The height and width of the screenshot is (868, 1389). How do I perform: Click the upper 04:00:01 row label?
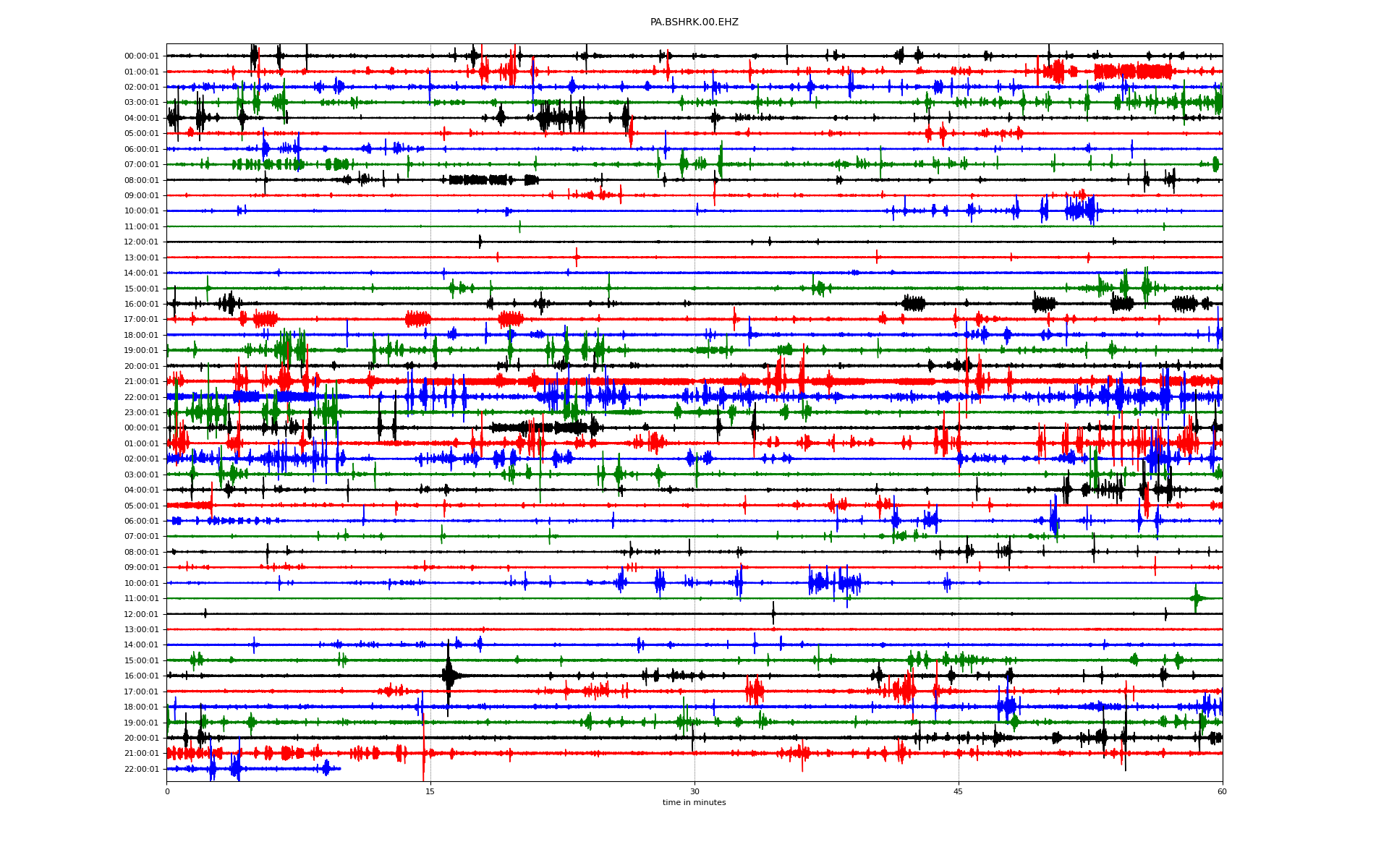(141, 119)
